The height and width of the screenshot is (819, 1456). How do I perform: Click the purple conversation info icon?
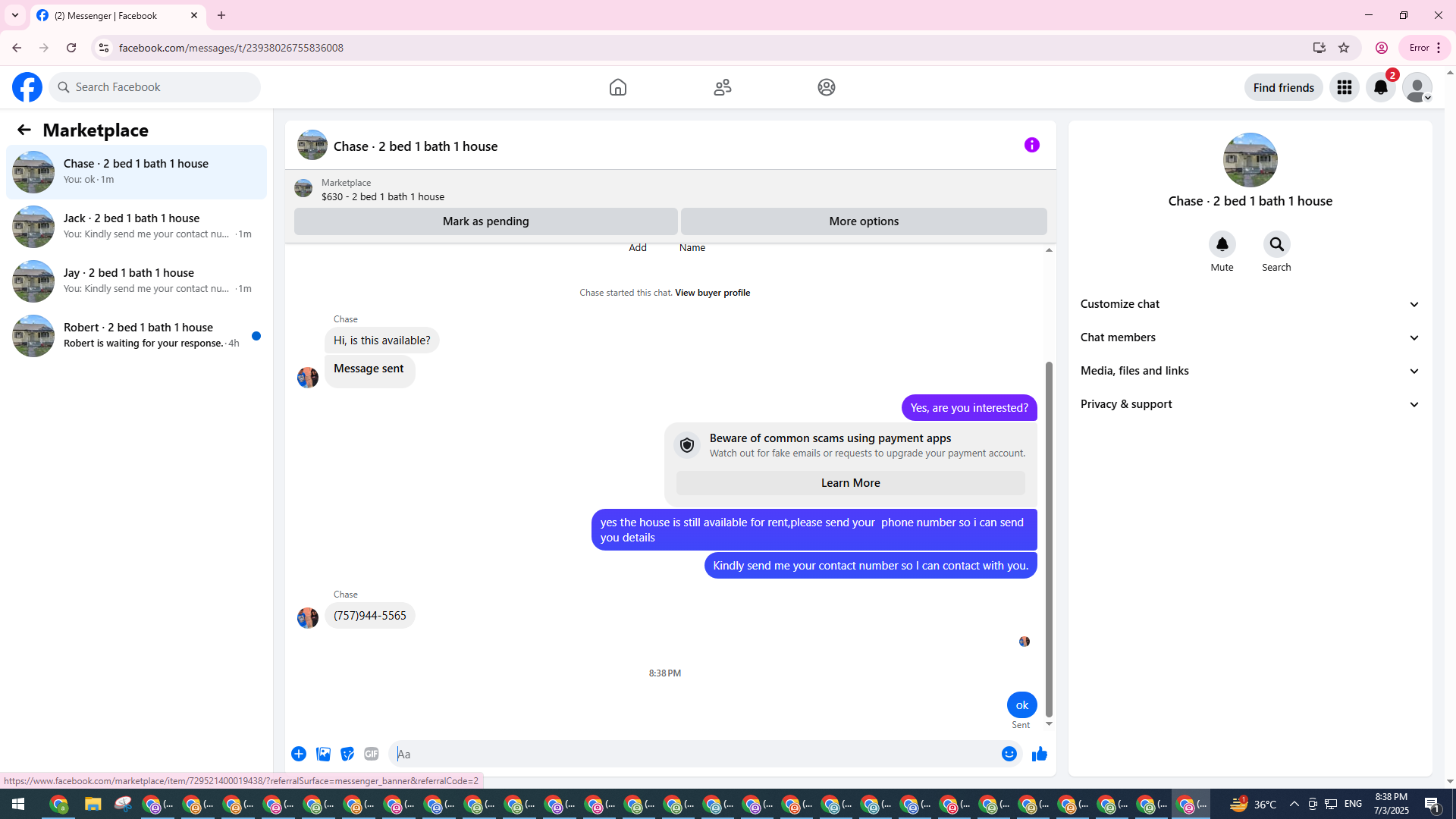point(1031,145)
